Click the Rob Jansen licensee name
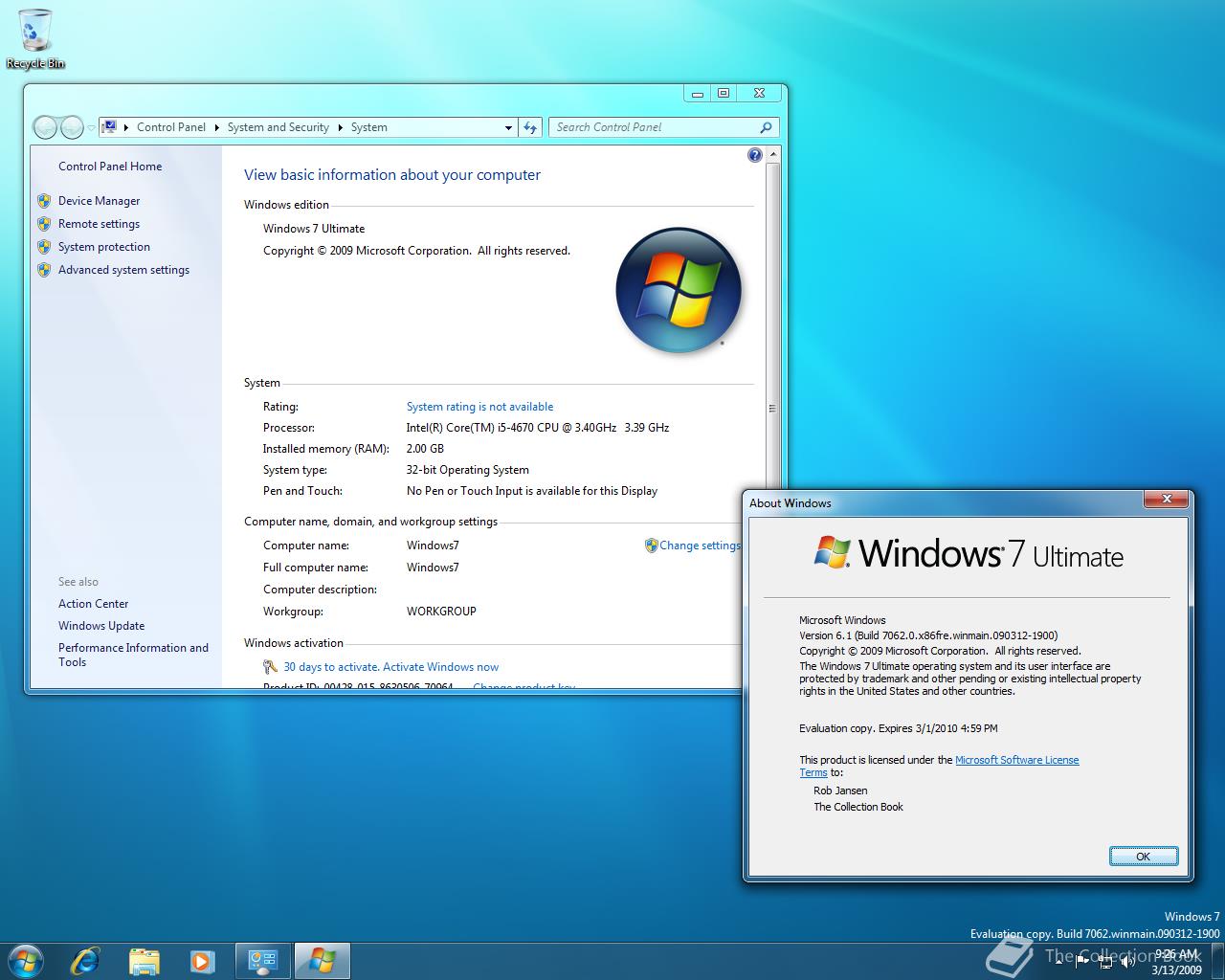1225x980 pixels. [840, 791]
